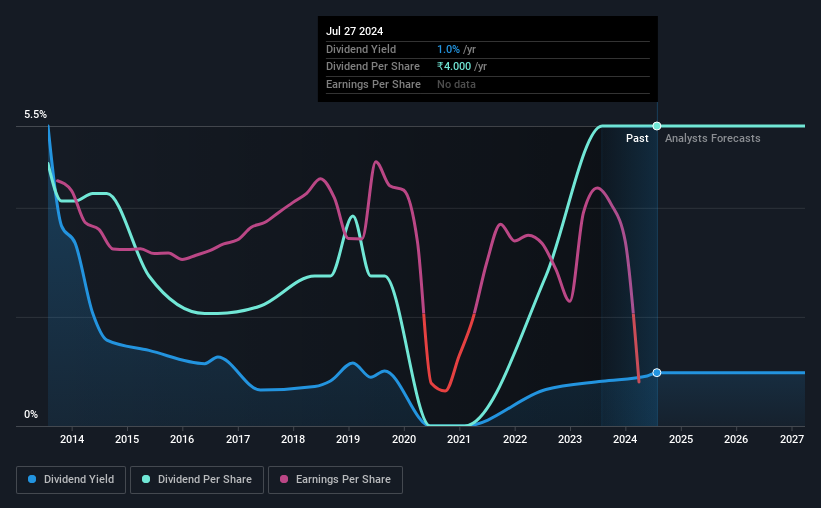This screenshot has height=508, width=821.
Task: Click the pink Earnings Per Share legend dot
Action: tap(284, 479)
